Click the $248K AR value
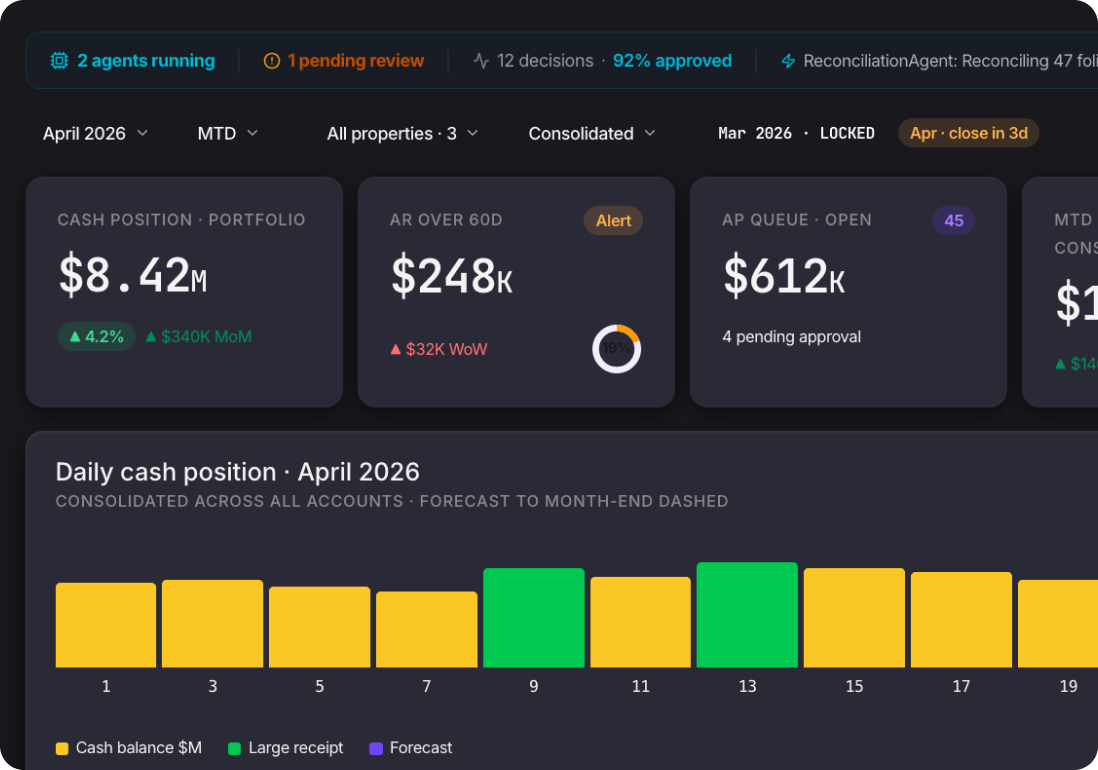1098x770 pixels. [x=452, y=276]
